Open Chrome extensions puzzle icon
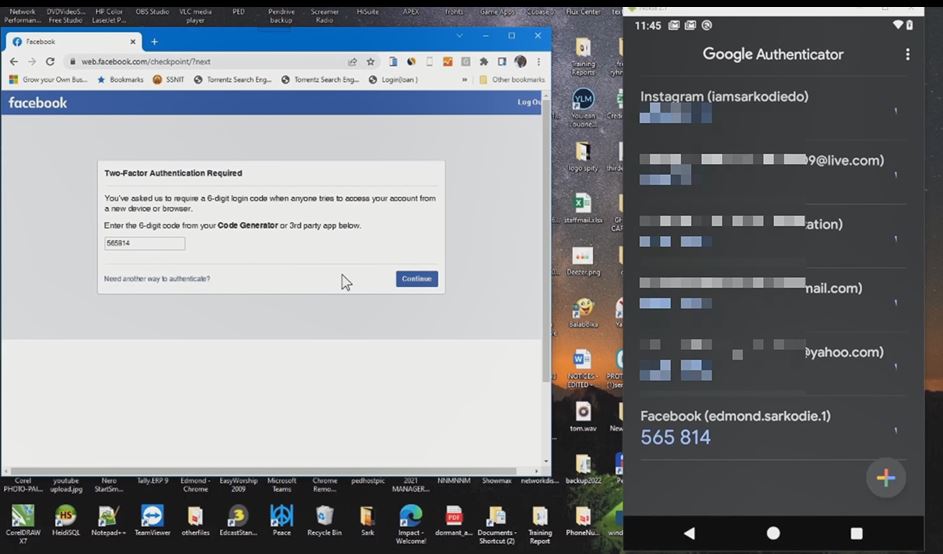This screenshot has height=554, width=943. (x=484, y=62)
